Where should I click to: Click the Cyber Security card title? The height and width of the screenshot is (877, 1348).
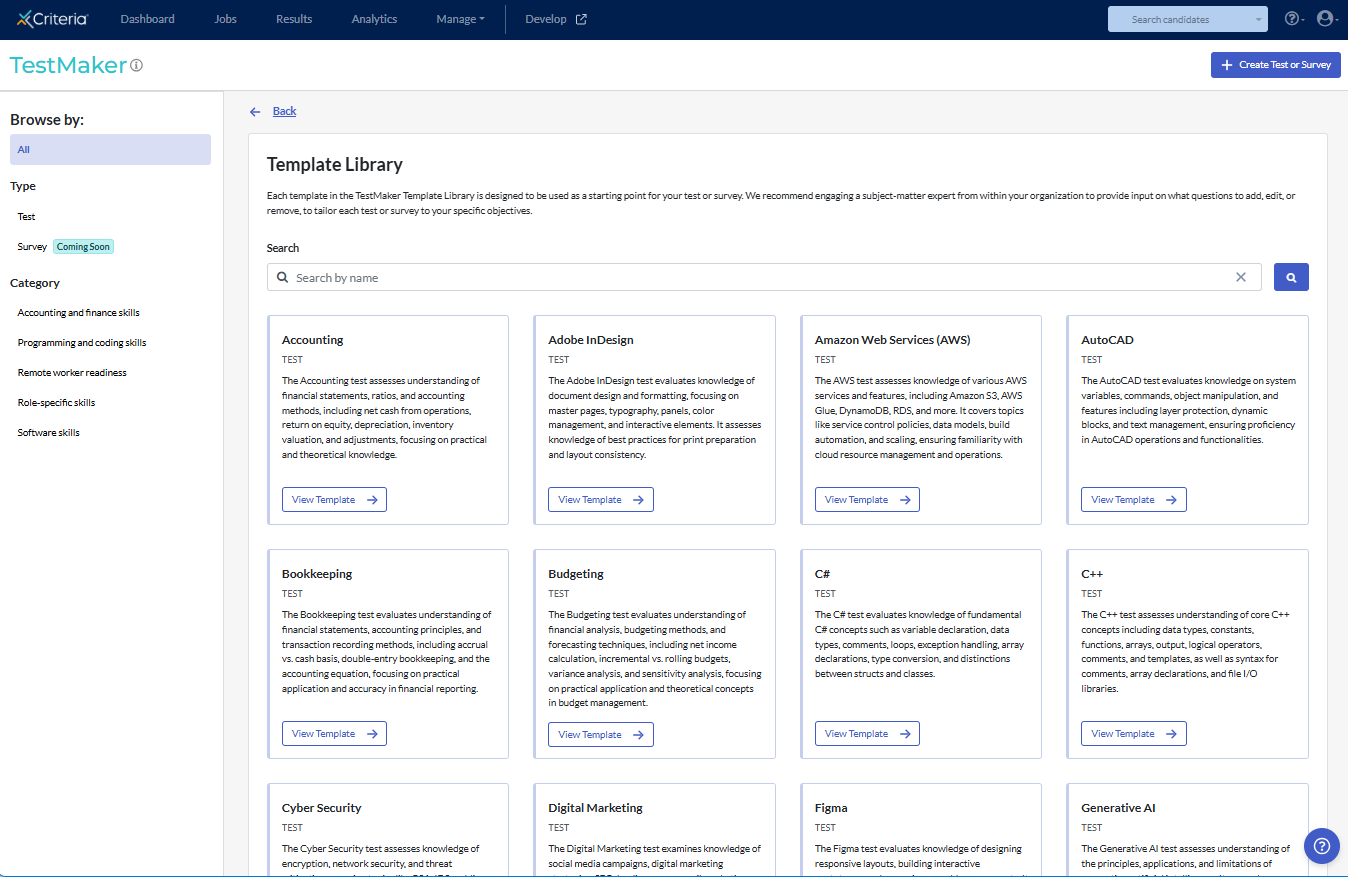tap(322, 808)
